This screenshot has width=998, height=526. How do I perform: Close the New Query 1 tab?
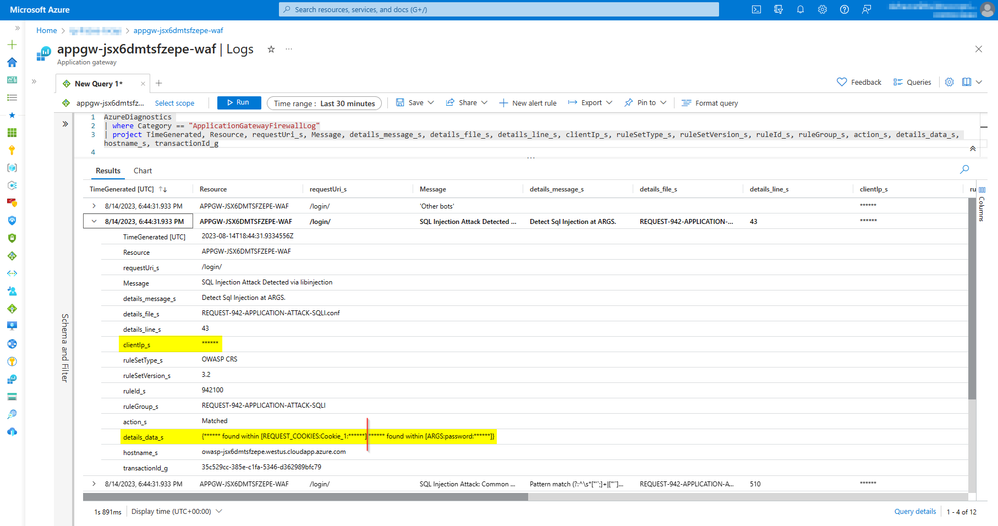pyautogui.click(x=143, y=83)
